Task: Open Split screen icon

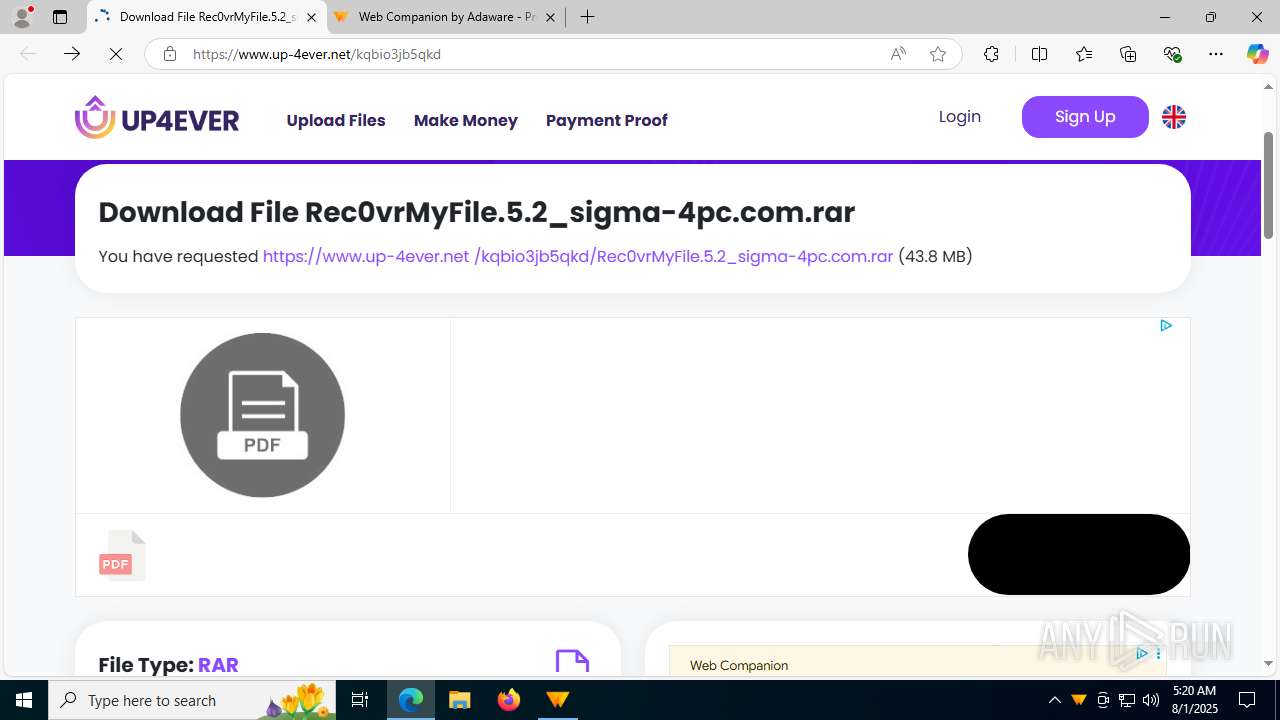Action: (1040, 54)
